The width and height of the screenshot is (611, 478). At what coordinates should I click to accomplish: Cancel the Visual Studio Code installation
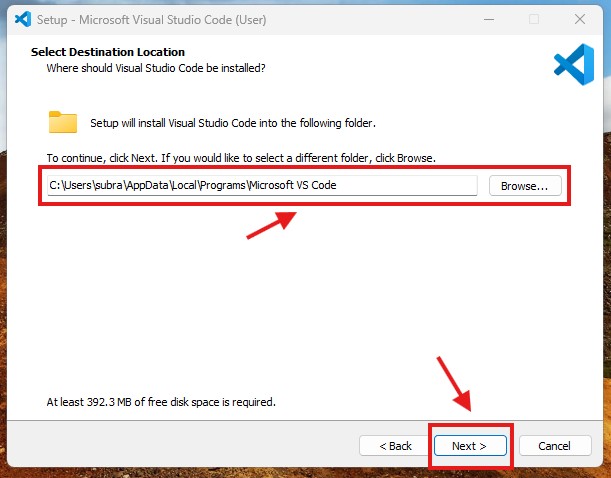click(x=553, y=445)
